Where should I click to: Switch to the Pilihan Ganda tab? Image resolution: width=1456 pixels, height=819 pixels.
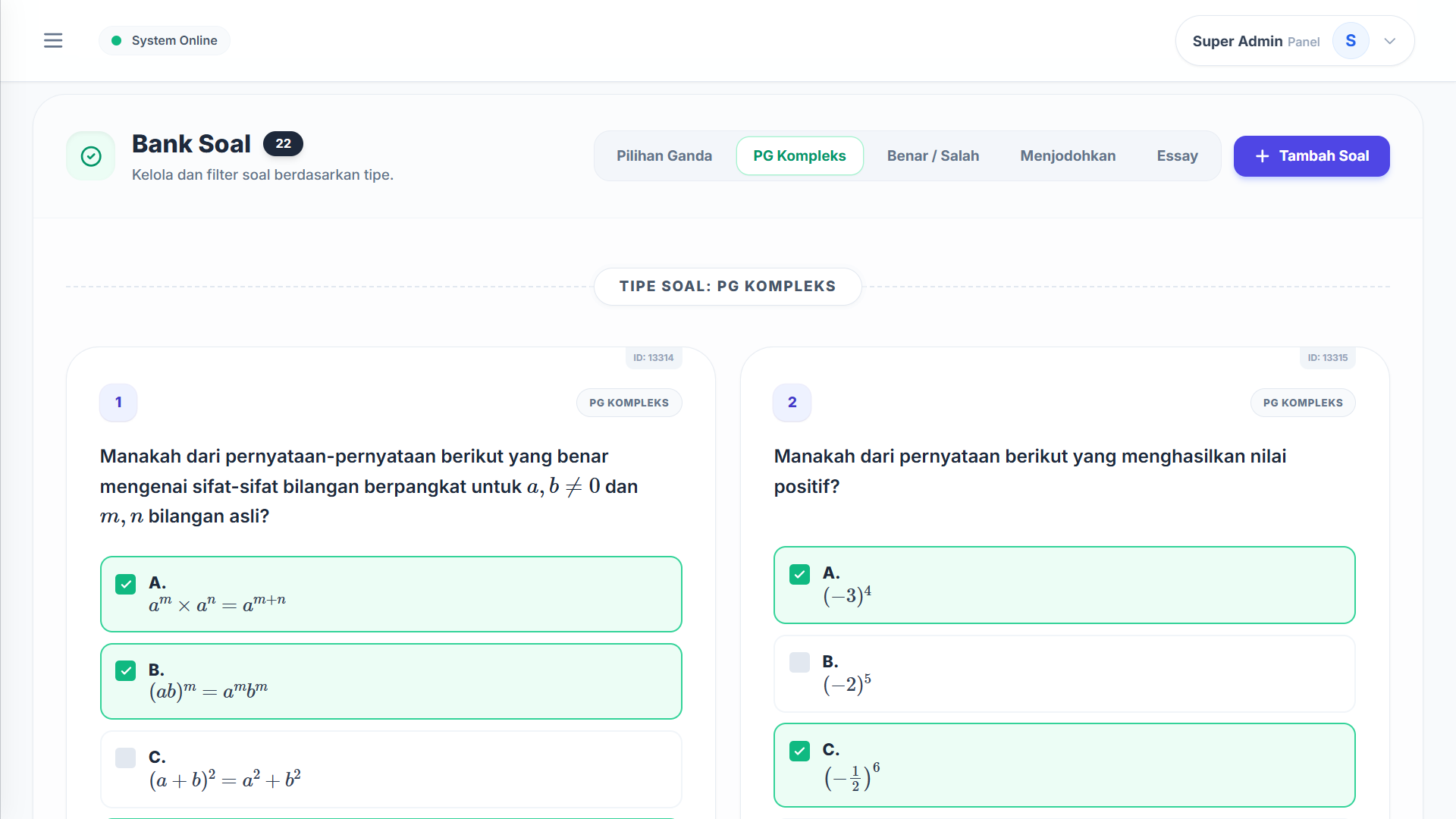coord(664,156)
